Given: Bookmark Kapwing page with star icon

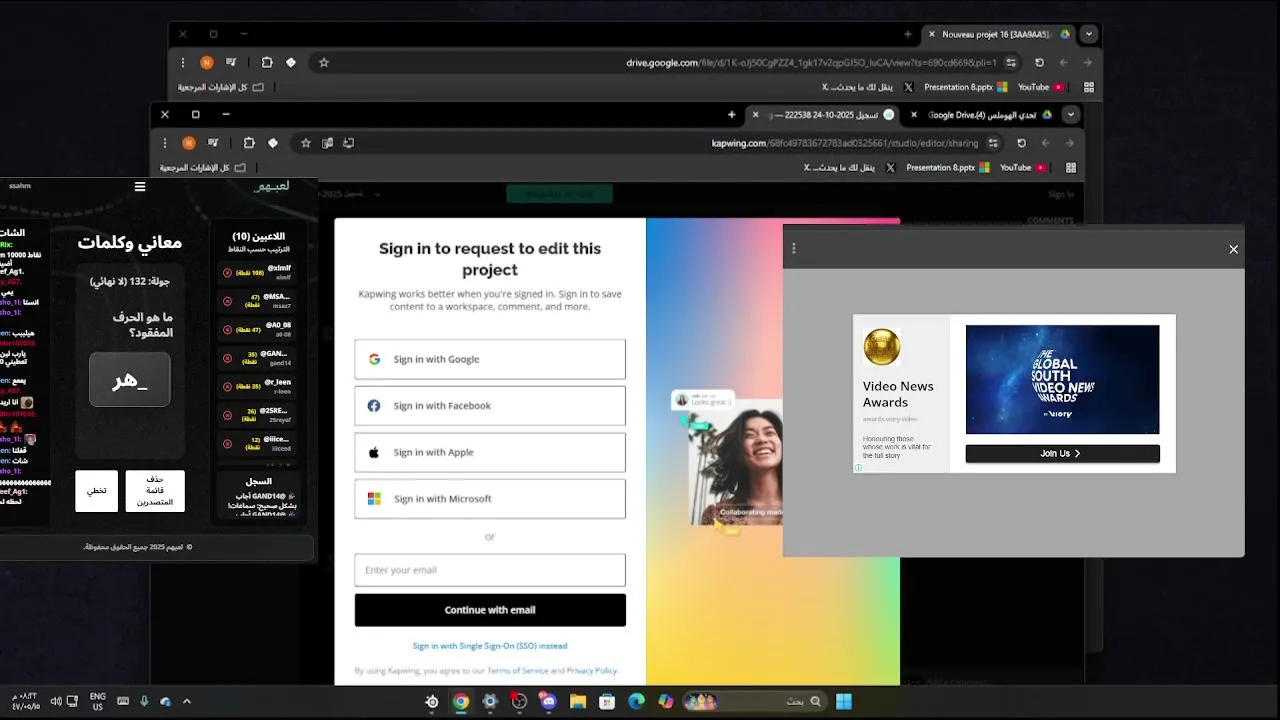Looking at the screenshot, I should click(x=306, y=143).
